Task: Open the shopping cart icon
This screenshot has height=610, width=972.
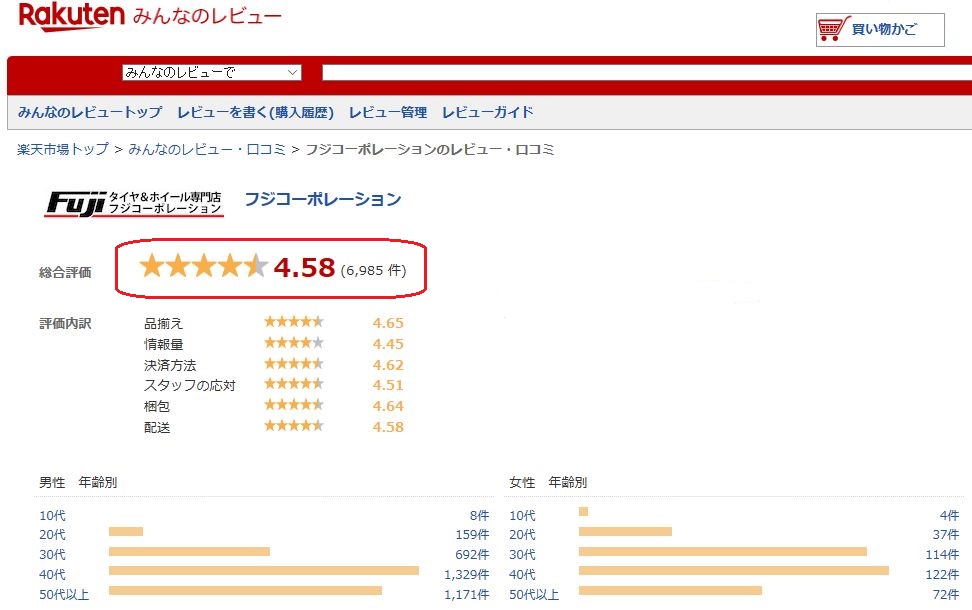Action: [830, 30]
